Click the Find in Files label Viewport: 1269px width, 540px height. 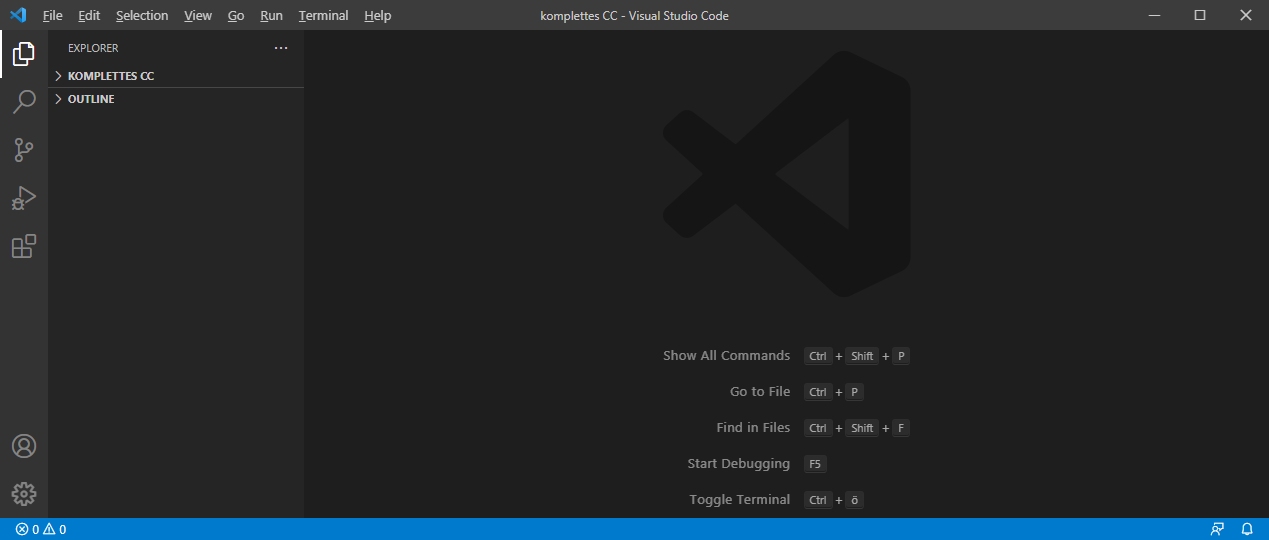point(753,428)
